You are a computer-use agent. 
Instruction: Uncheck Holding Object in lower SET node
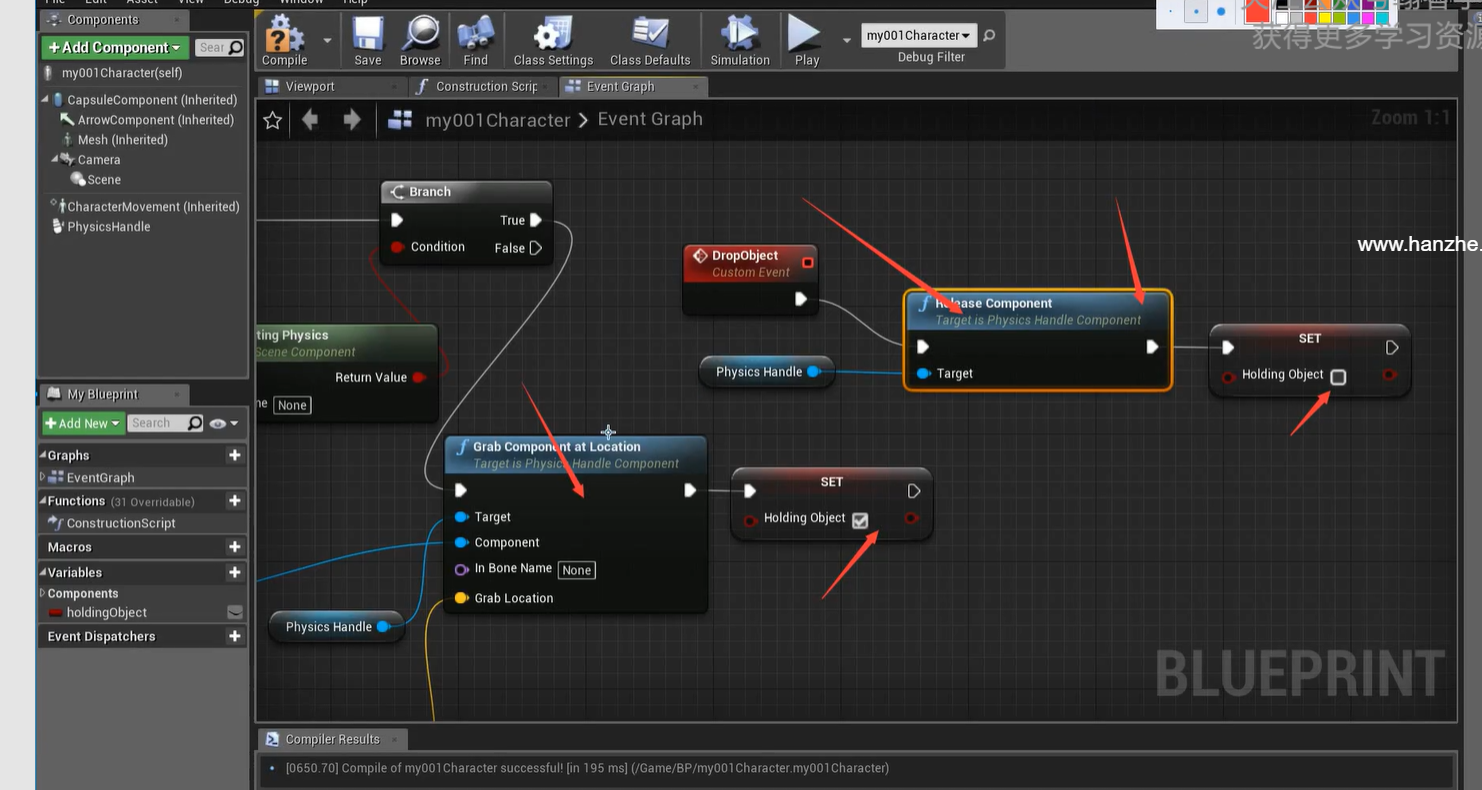point(860,520)
